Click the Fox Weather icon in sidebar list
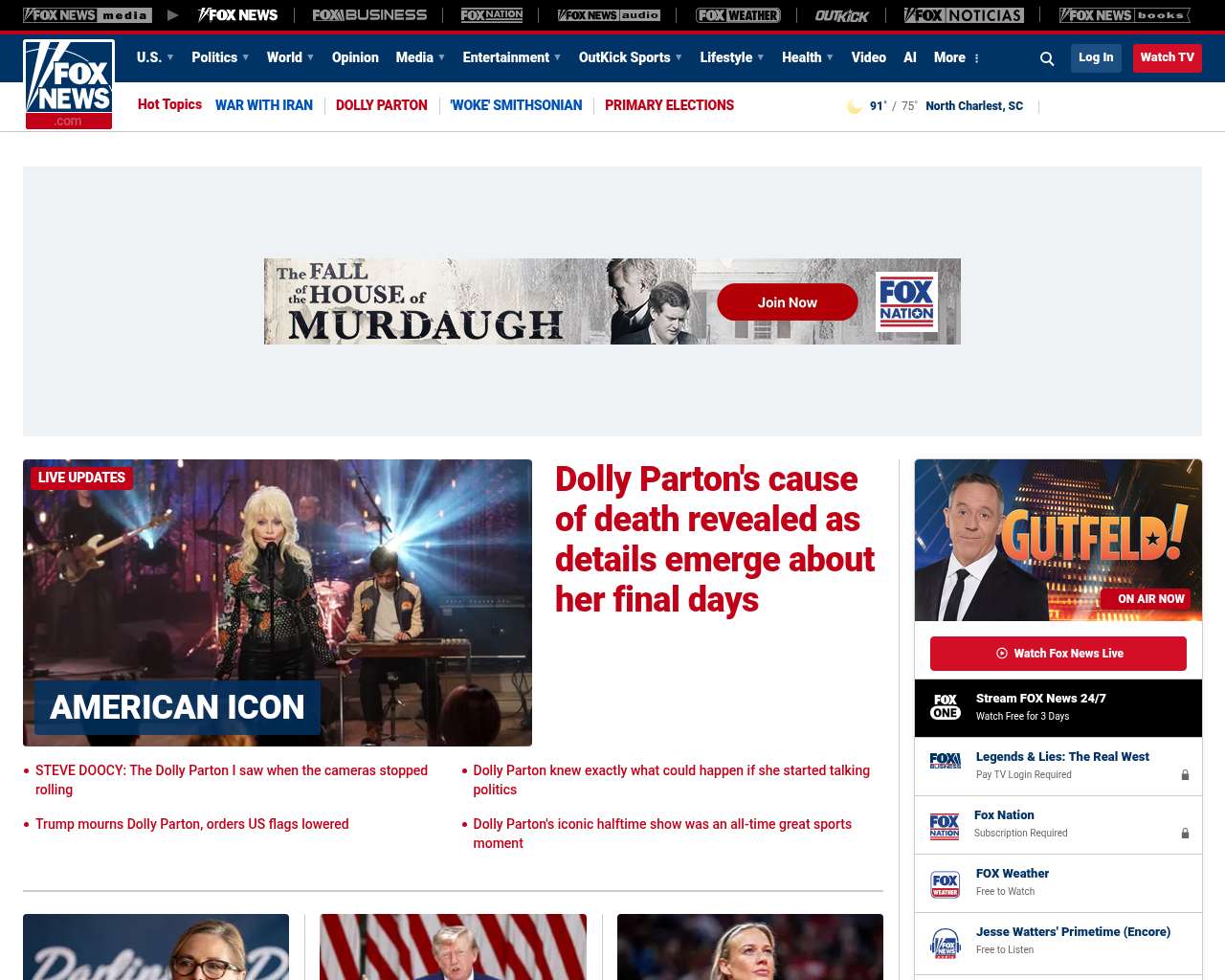 [946, 884]
